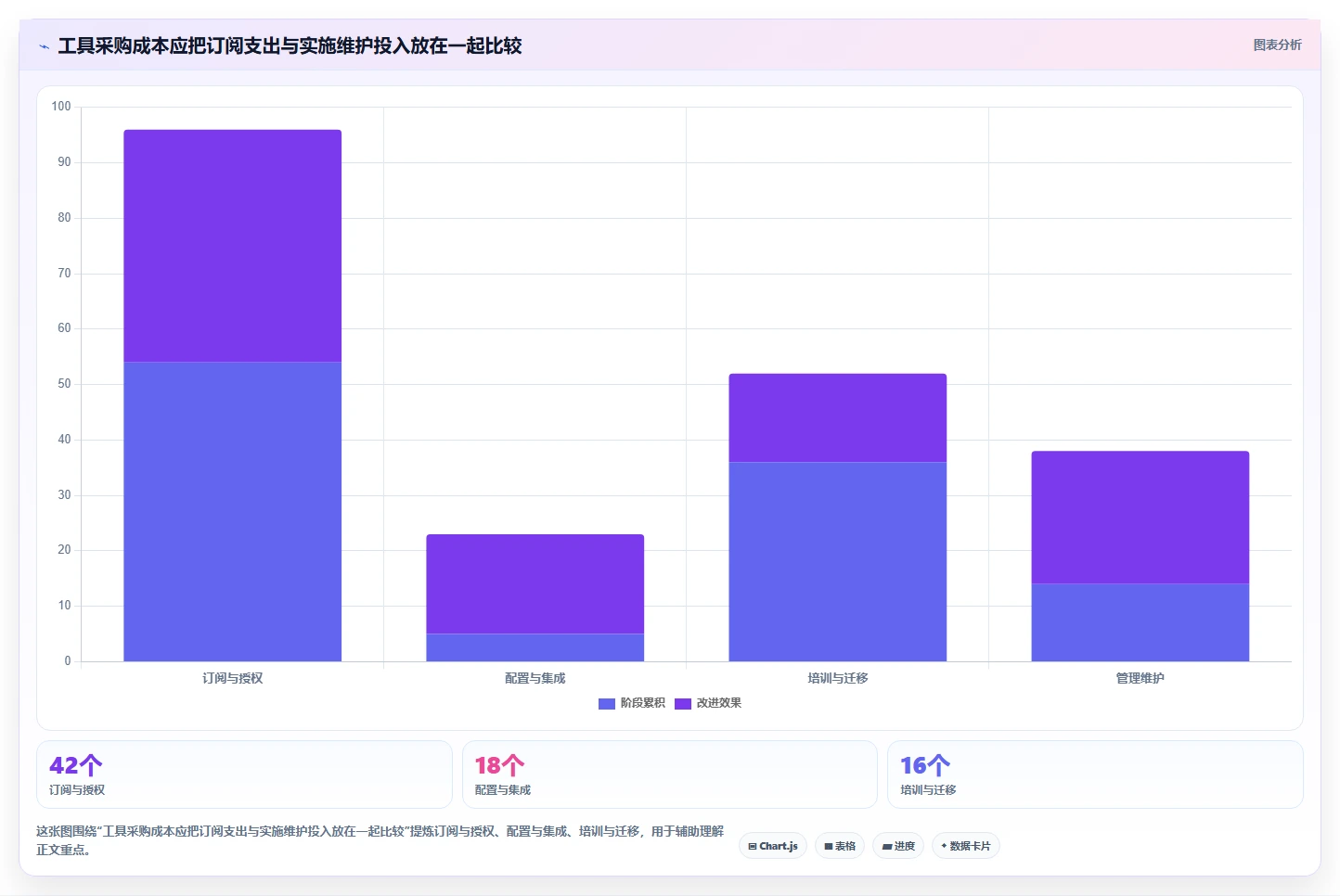The height and width of the screenshot is (896, 1340).
Task: Select the Chart.js tag chip
Action: click(x=773, y=846)
